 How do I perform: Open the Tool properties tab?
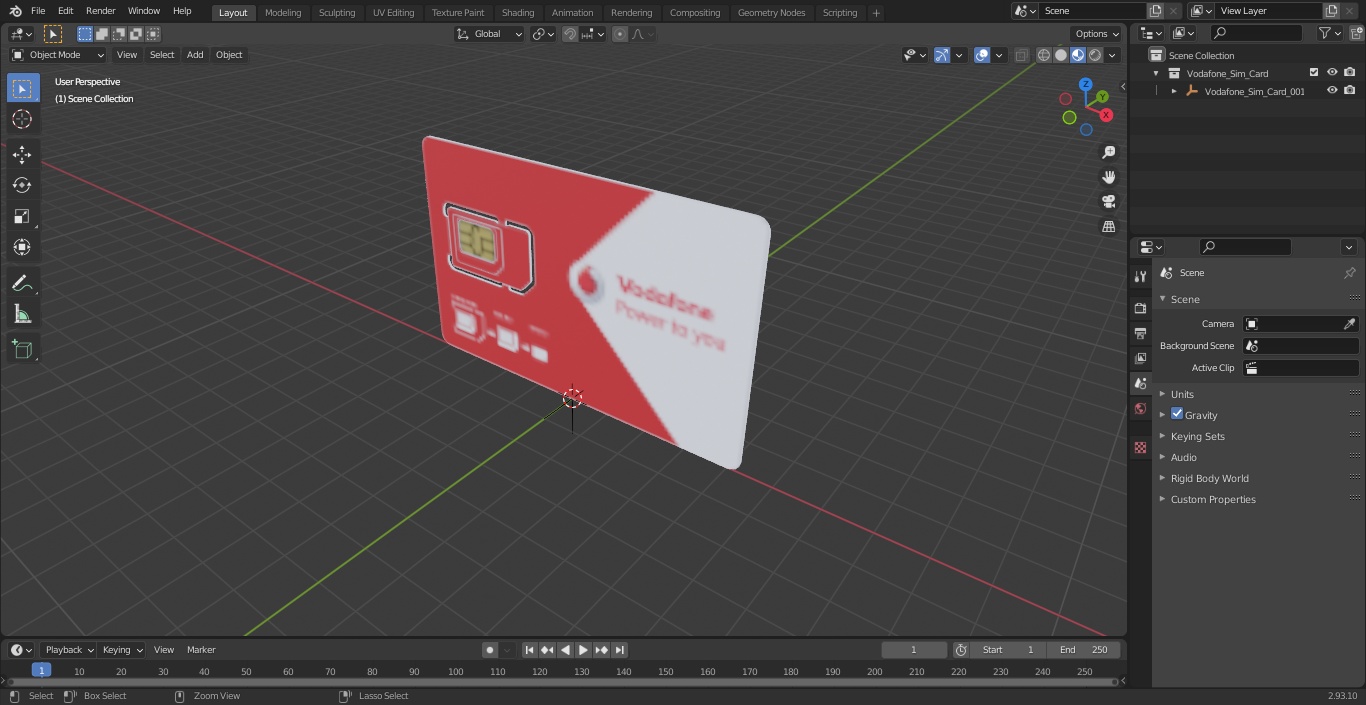point(1140,276)
